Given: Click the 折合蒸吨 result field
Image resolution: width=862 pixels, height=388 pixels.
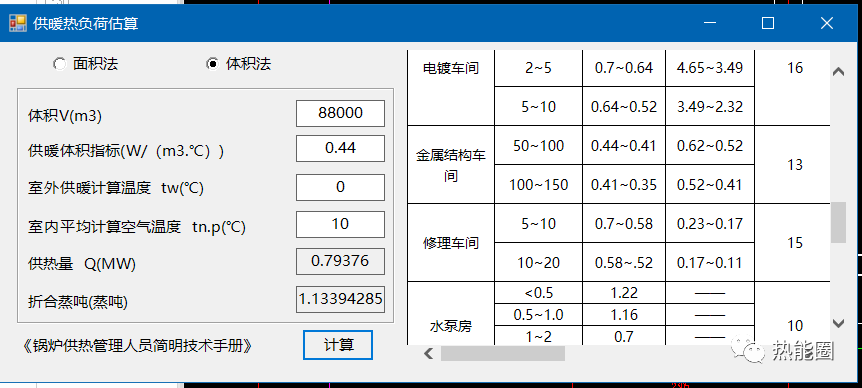Looking at the screenshot, I should (340, 299).
